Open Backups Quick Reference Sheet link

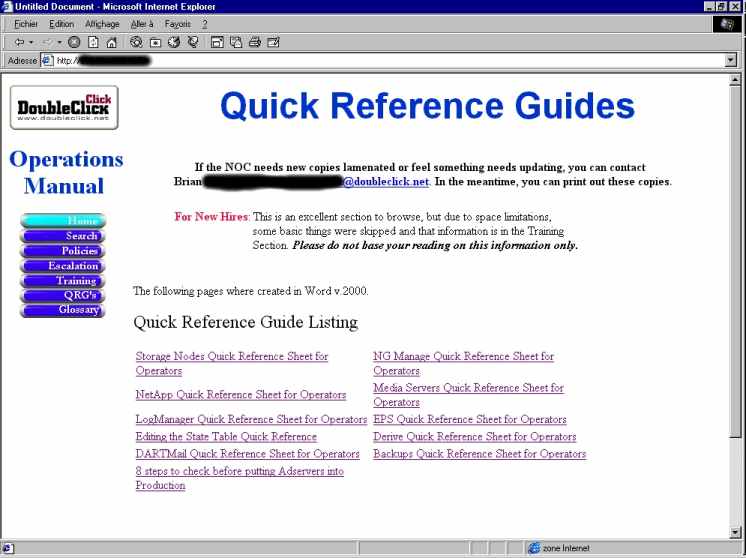pos(480,454)
